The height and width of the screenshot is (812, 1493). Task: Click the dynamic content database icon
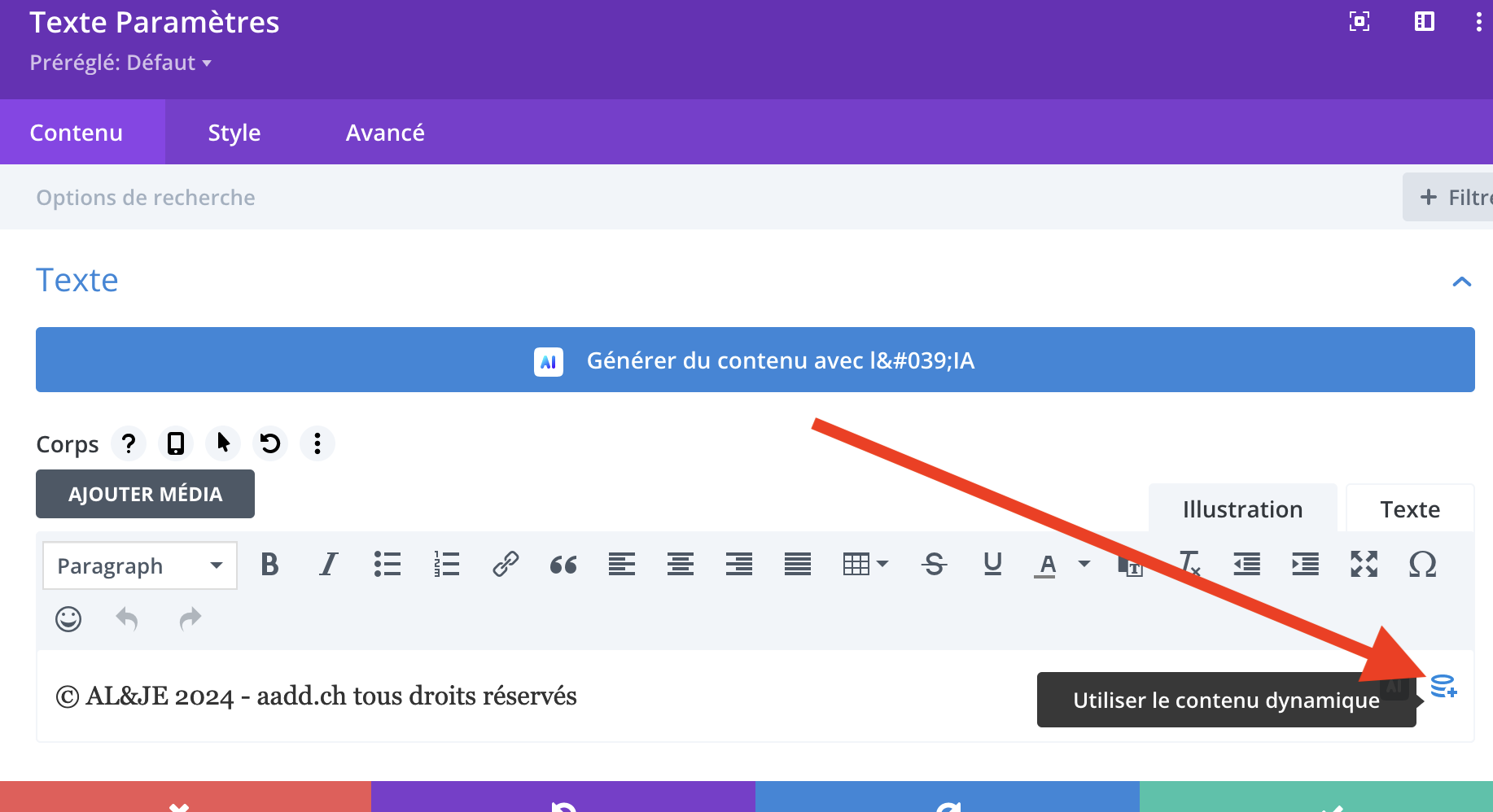[1443, 687]
